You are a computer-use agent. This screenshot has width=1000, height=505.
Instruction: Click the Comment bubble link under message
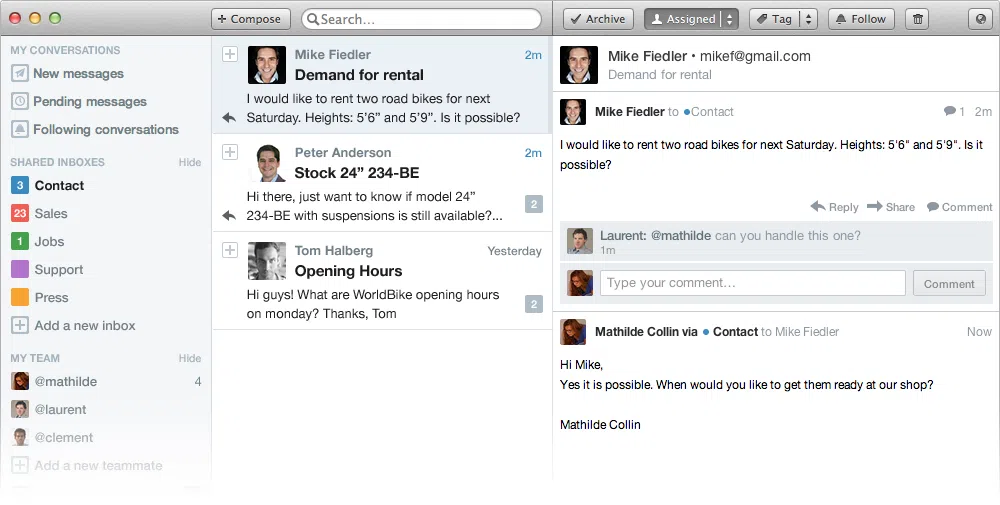(x=959, y=207)
